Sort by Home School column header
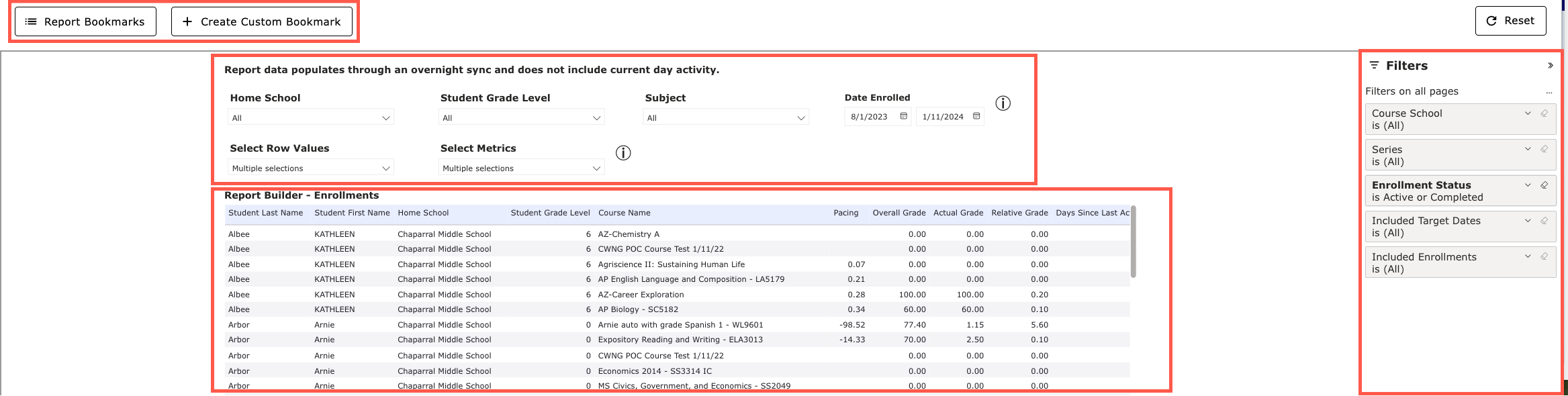Viewport: 1568px width, 396px height. (x=423, y=213)
